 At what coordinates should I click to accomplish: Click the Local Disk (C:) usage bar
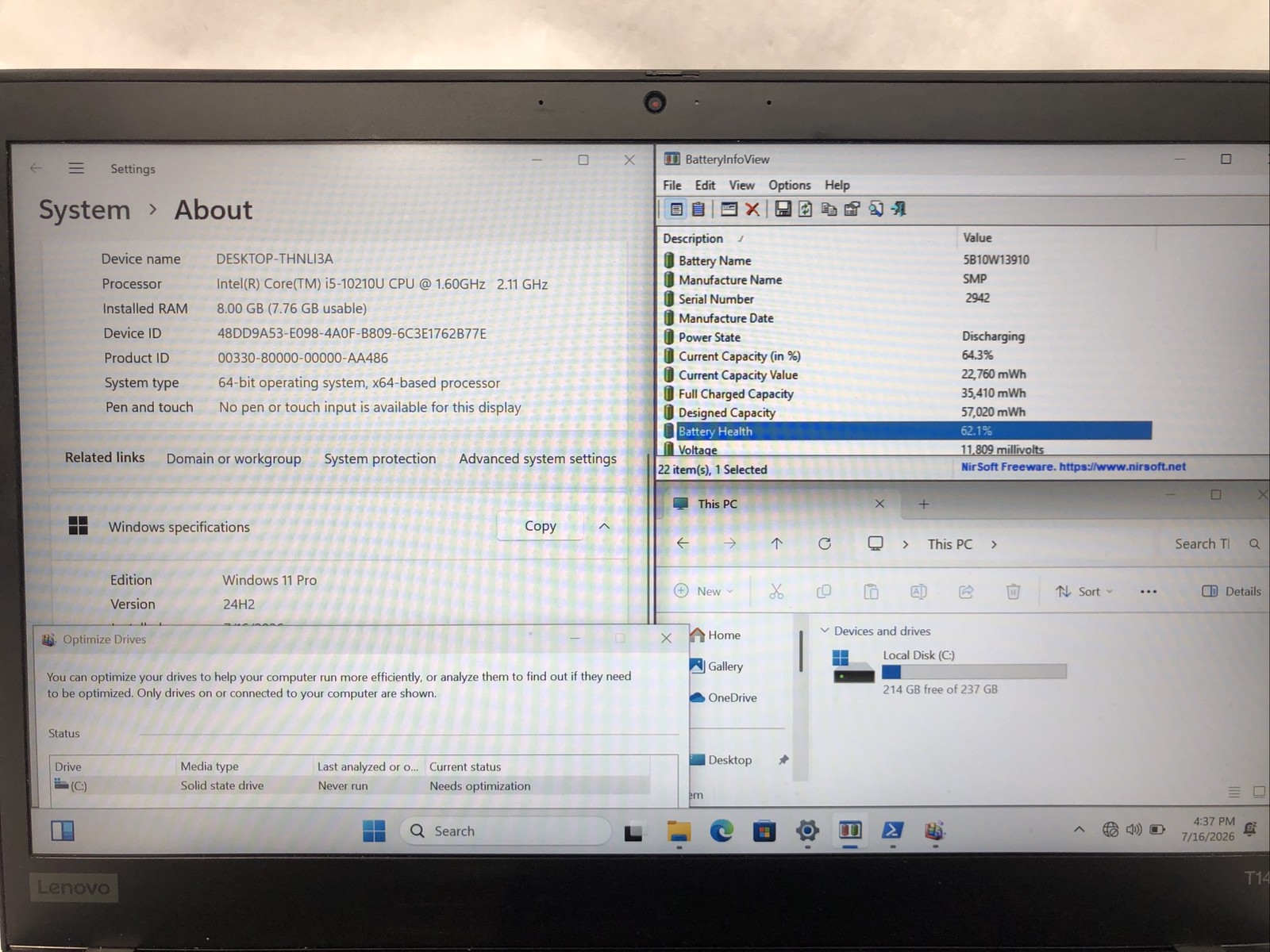point(974,672)
